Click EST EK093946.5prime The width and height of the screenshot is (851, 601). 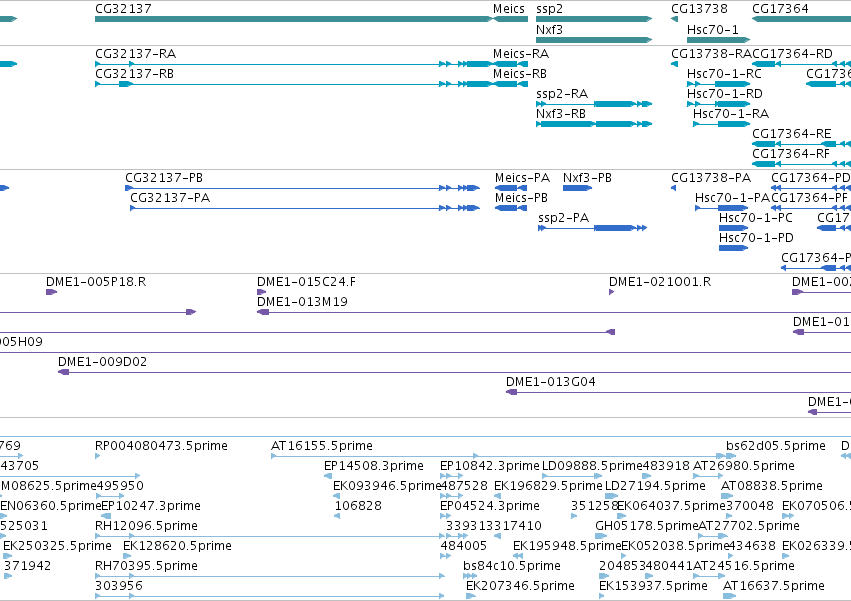tap(336, 496)
